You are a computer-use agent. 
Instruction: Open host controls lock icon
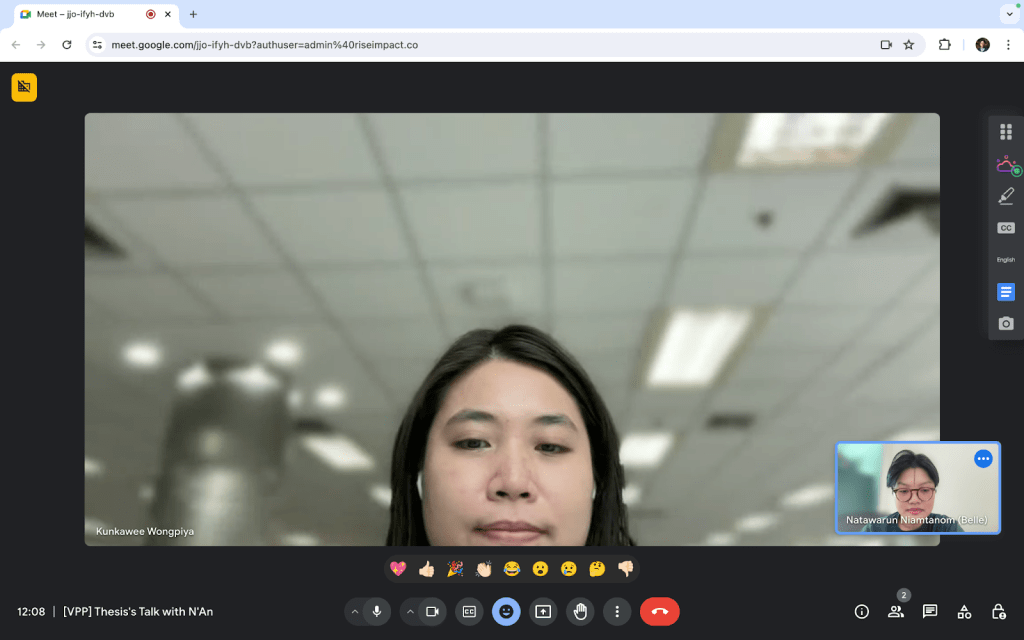point(998,611)
